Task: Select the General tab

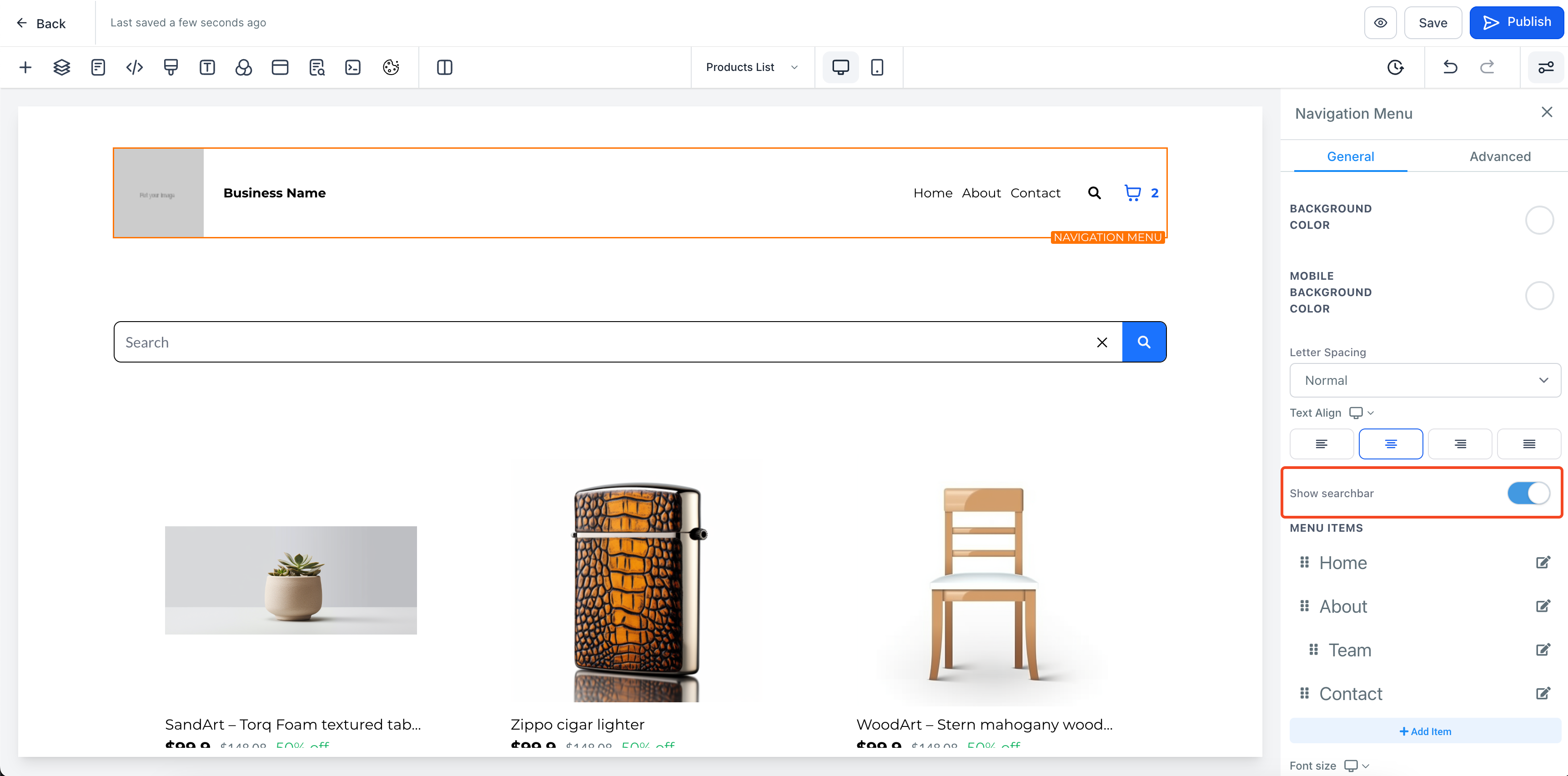Action: [x=1350, y=156]
